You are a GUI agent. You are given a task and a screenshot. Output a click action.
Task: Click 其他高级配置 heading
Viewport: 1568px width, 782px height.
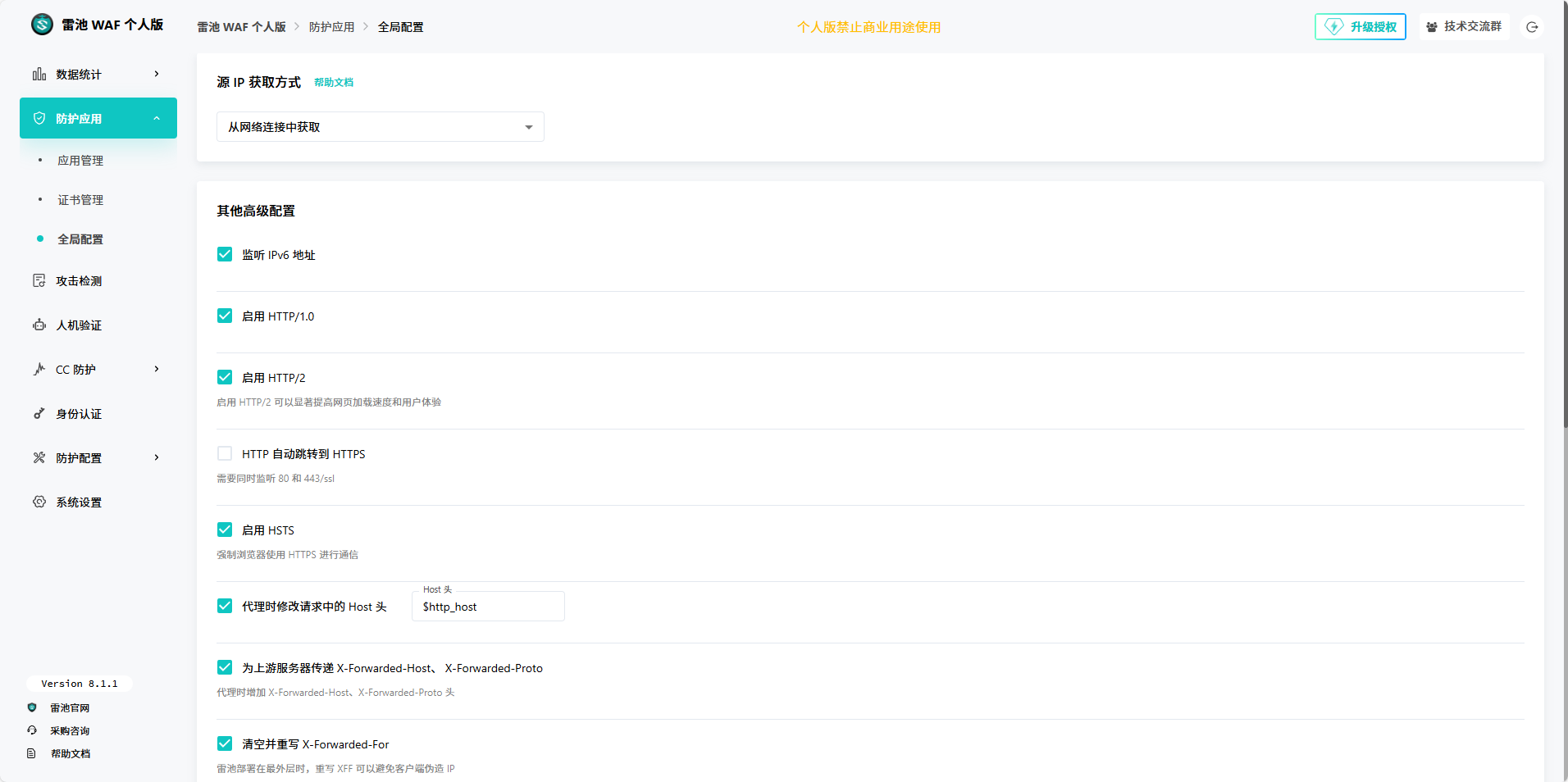pos(256,211)
